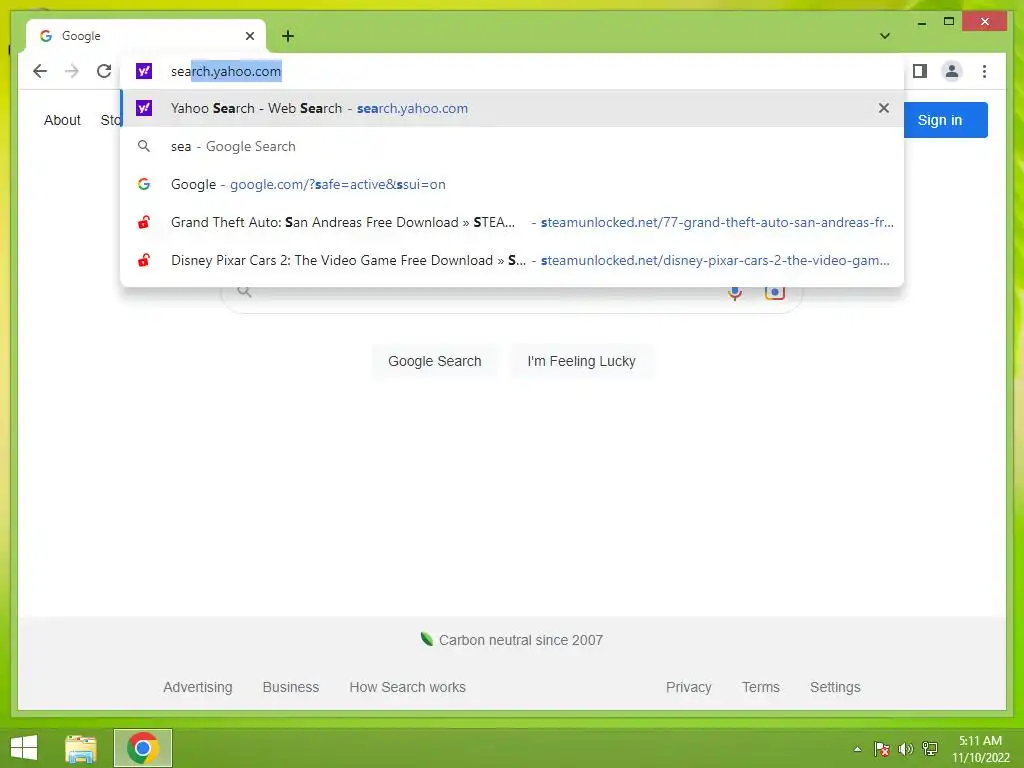Reload the page with refresh icon
Screen dimensions: 1024x768
(x=104, y=71)
